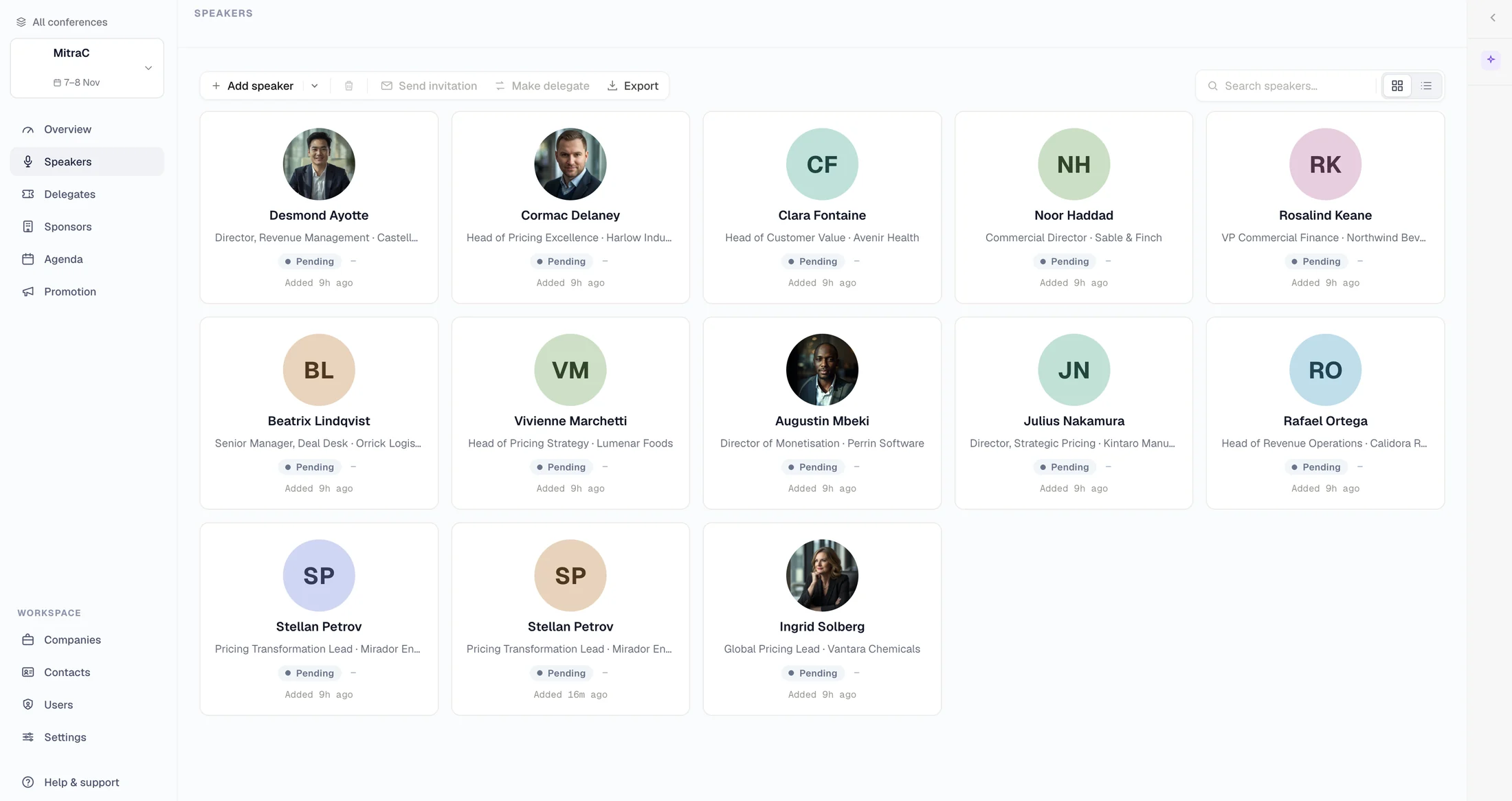This screenshot has width=1512, height=801.
Task: Click the Agenda calendar icon
Action: [28, 259]
